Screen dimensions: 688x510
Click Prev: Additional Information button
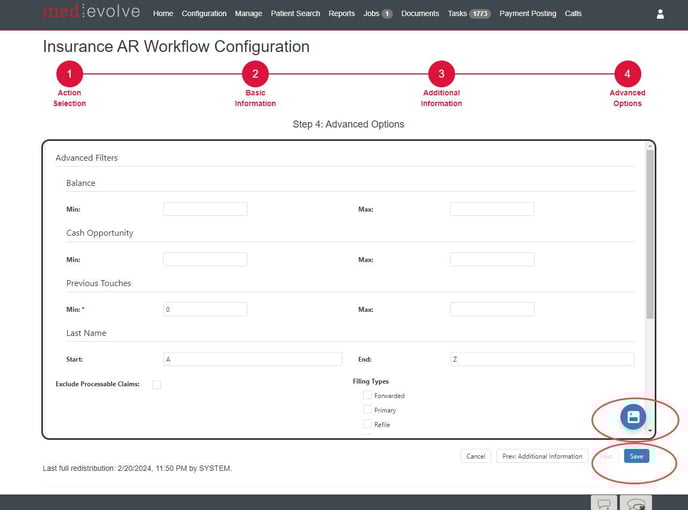[542, 456]
